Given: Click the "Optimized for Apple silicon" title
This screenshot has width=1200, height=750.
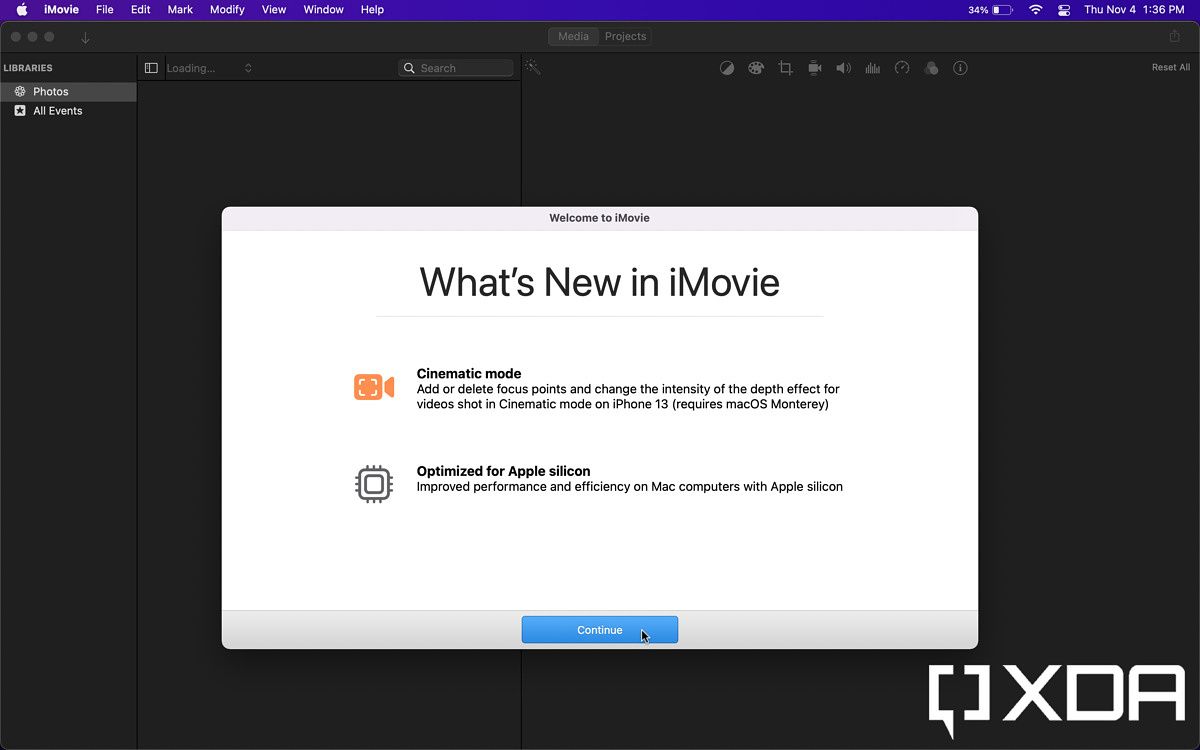Looking at the screenshot, I should click(503, 471).
